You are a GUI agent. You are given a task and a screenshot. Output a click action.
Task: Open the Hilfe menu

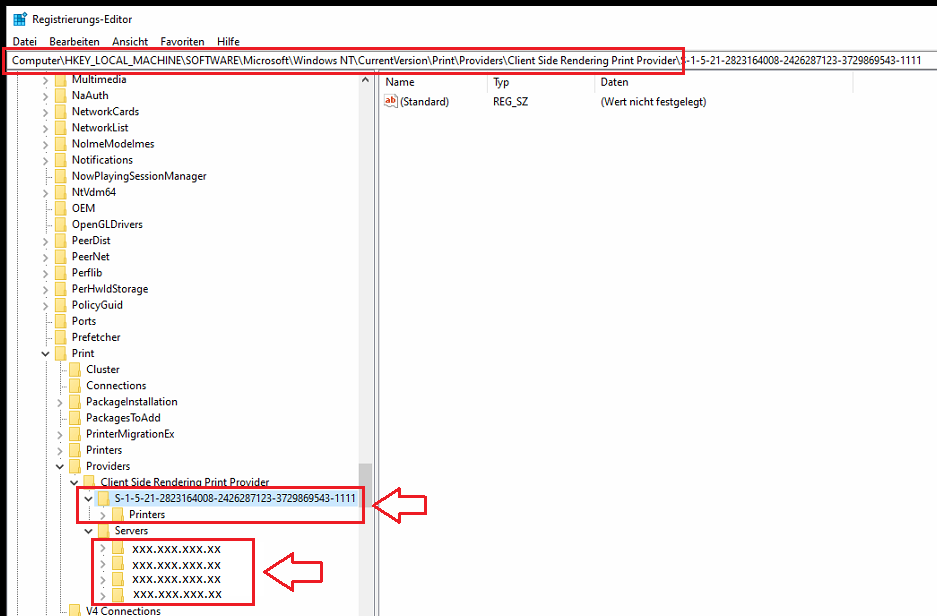228,41
